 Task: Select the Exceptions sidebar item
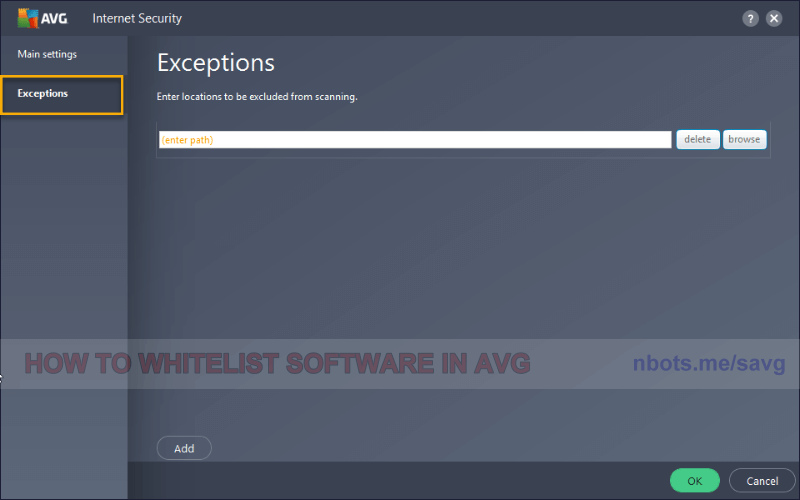click(x=62, y=95)
